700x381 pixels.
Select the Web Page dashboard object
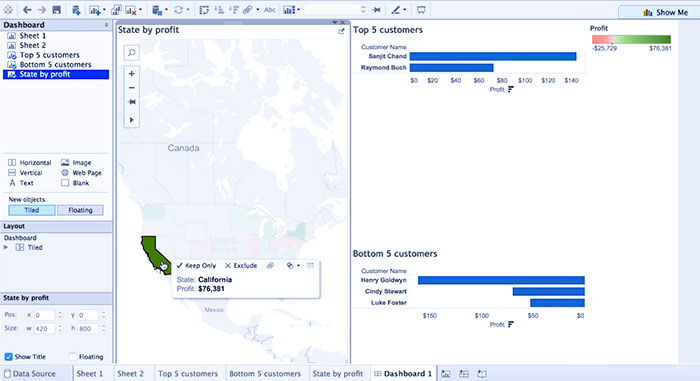pyautogui.click(x=81, y=173)
